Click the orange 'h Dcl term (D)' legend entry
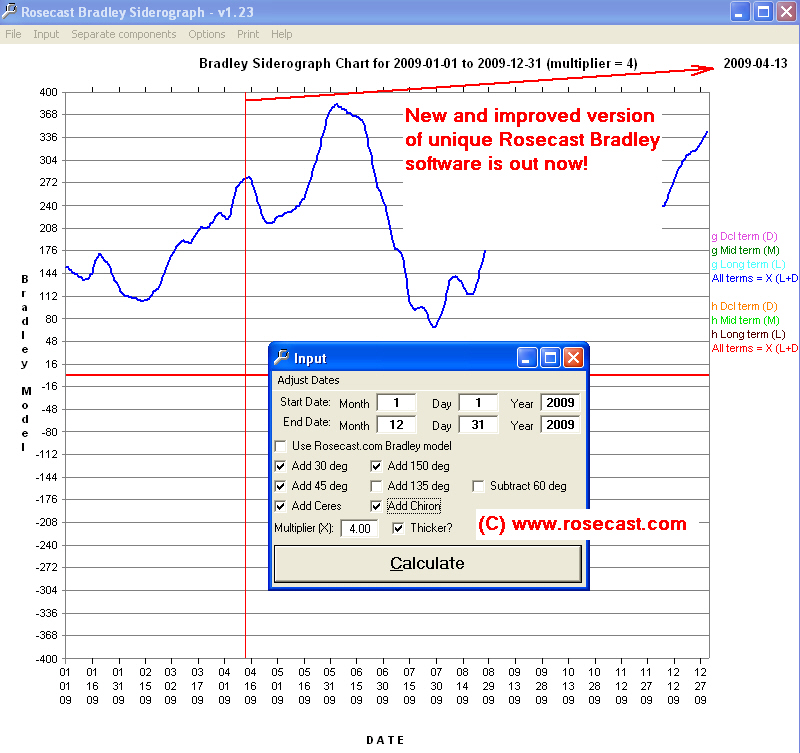This screenshot has height=753, width=800. [744, 306]
